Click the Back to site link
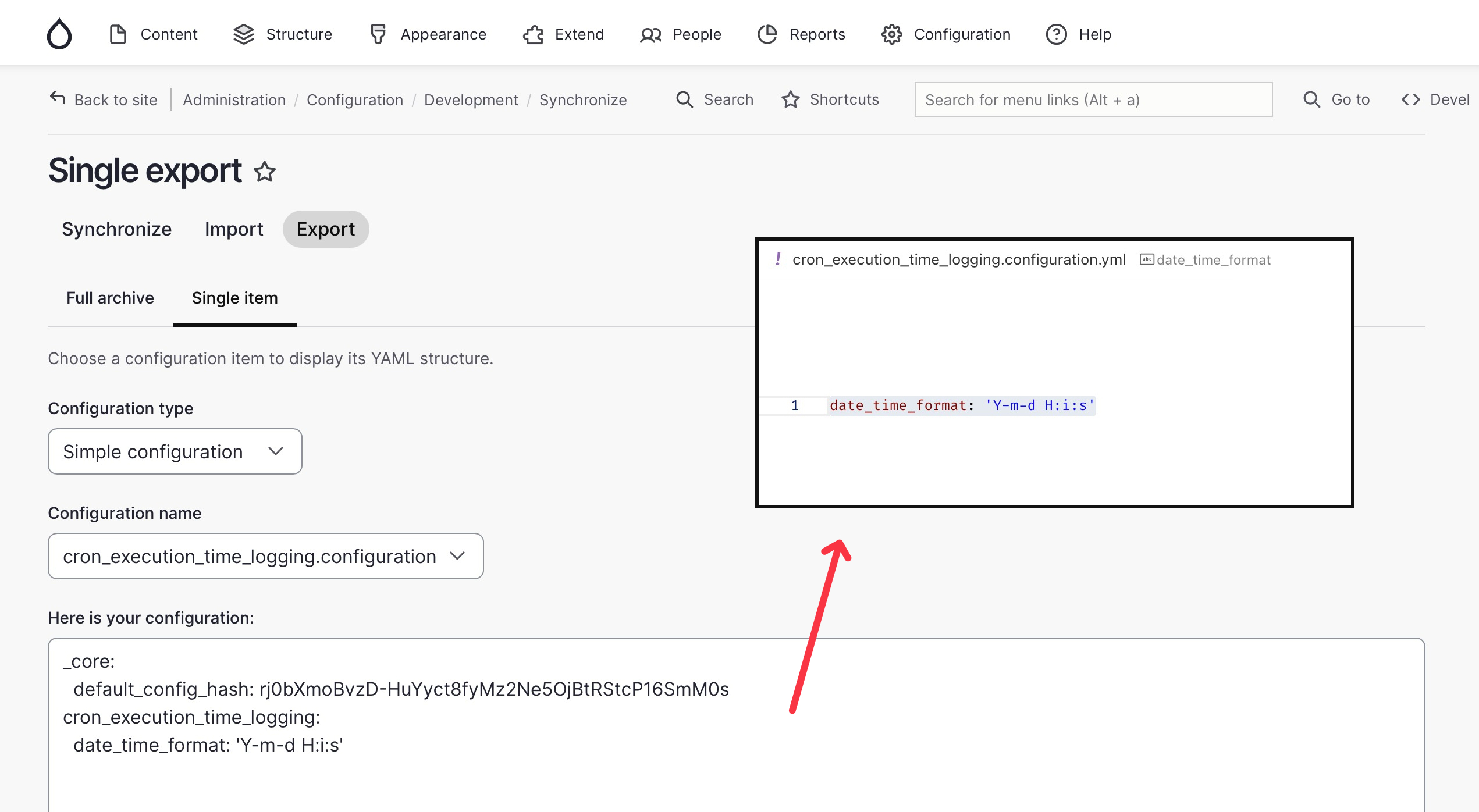Viewport: 1479px width, 812px height. click(104, 99)
